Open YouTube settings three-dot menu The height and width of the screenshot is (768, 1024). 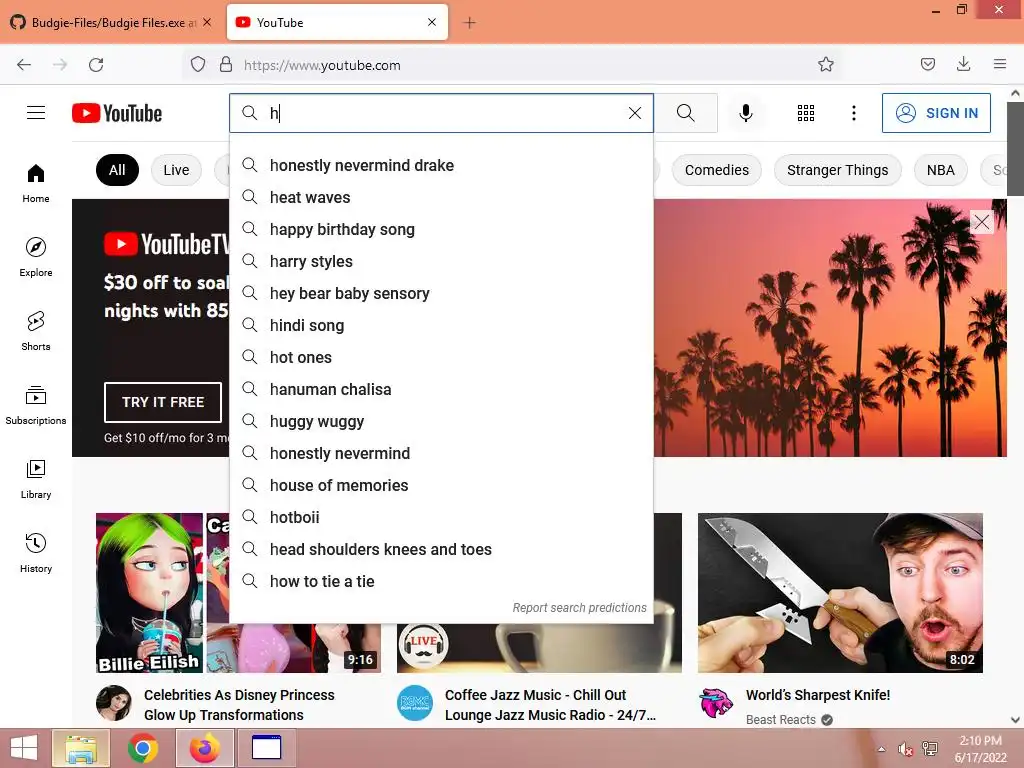pyautogui.click(x=854, y=113)
